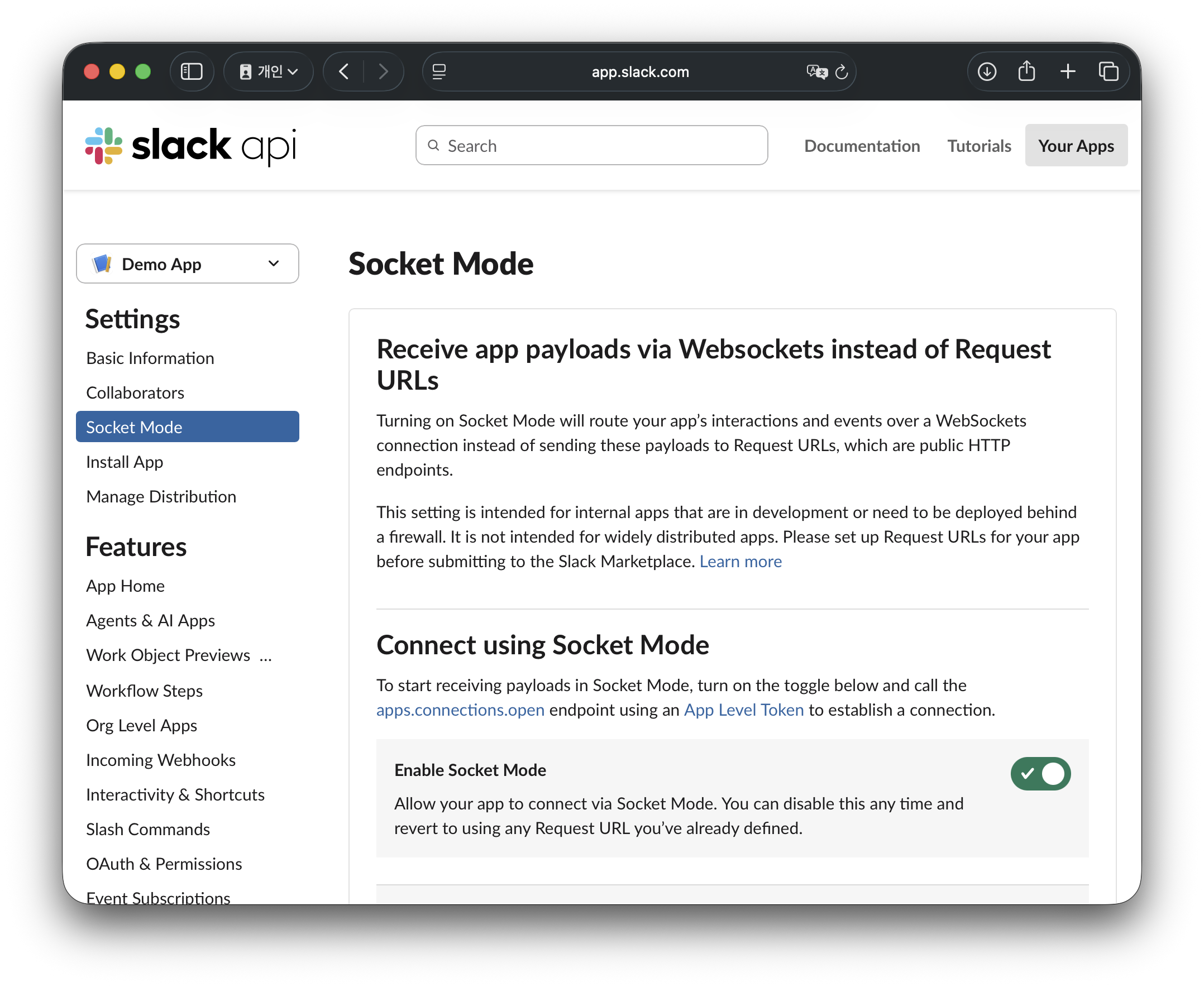This screenshot has width=1204, height=987.
Task: Minimize the Safari window
Action: click(x=117, y=71)
